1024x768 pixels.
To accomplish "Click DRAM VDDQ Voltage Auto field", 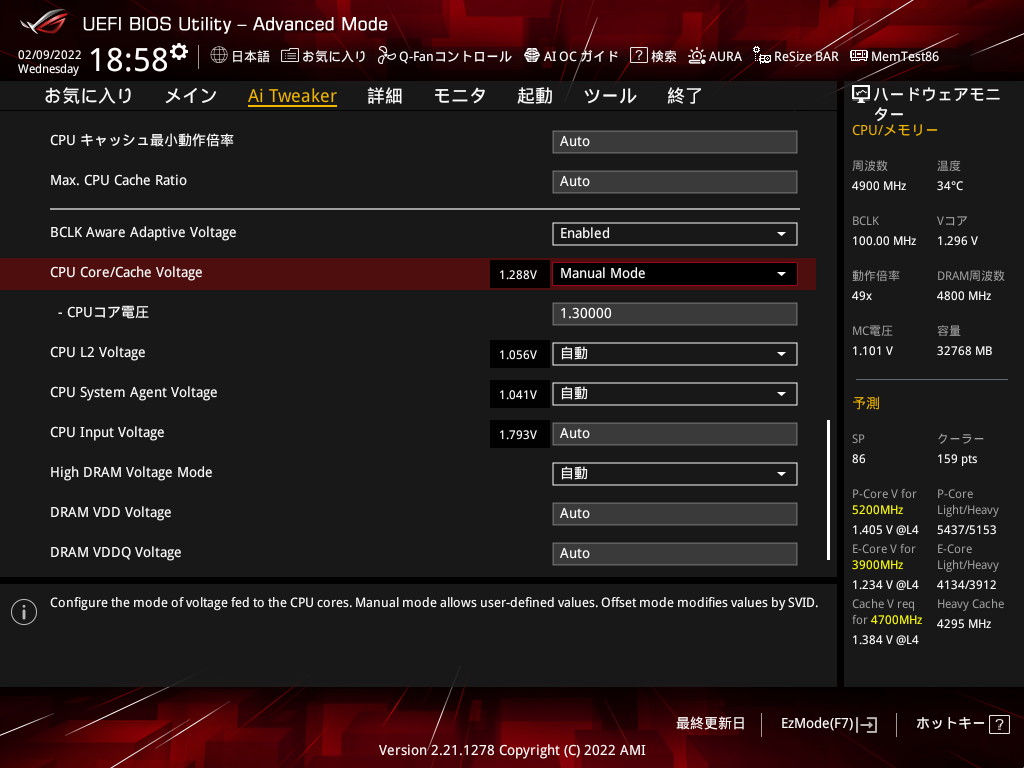I will click(675, 553).
